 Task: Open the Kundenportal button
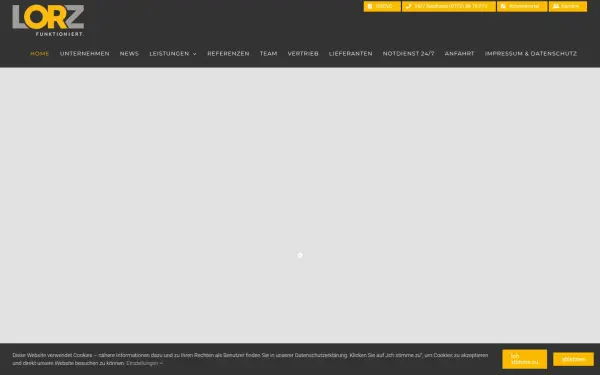pos(522,7)
